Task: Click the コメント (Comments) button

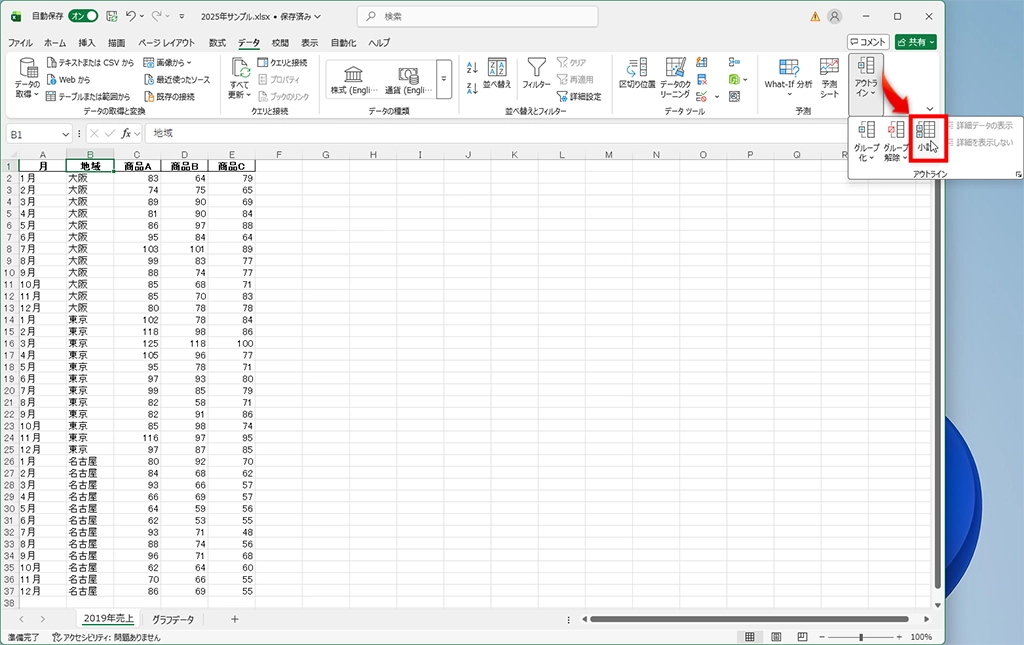Action: tap(867, 42)
